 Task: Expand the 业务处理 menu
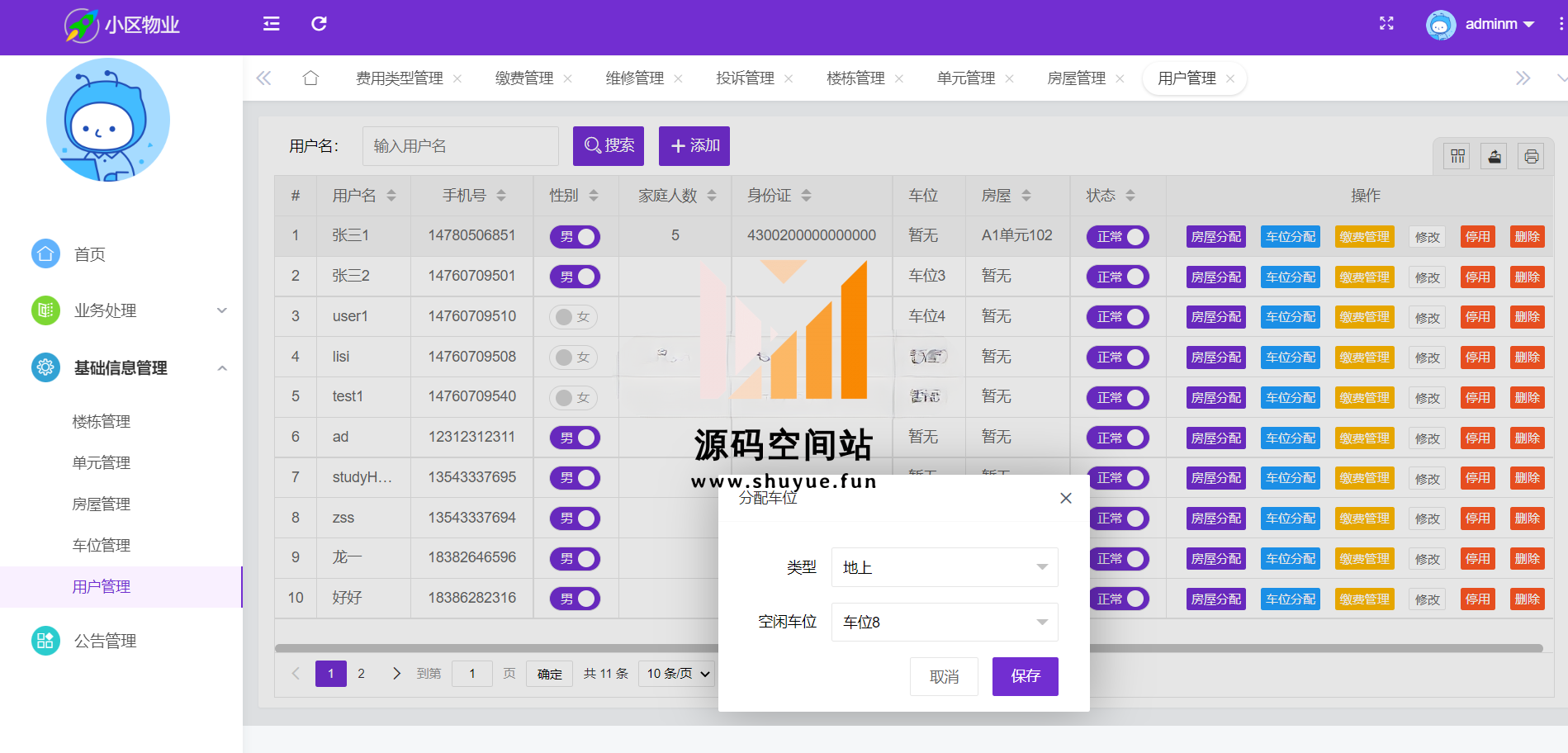pos(121,310)
